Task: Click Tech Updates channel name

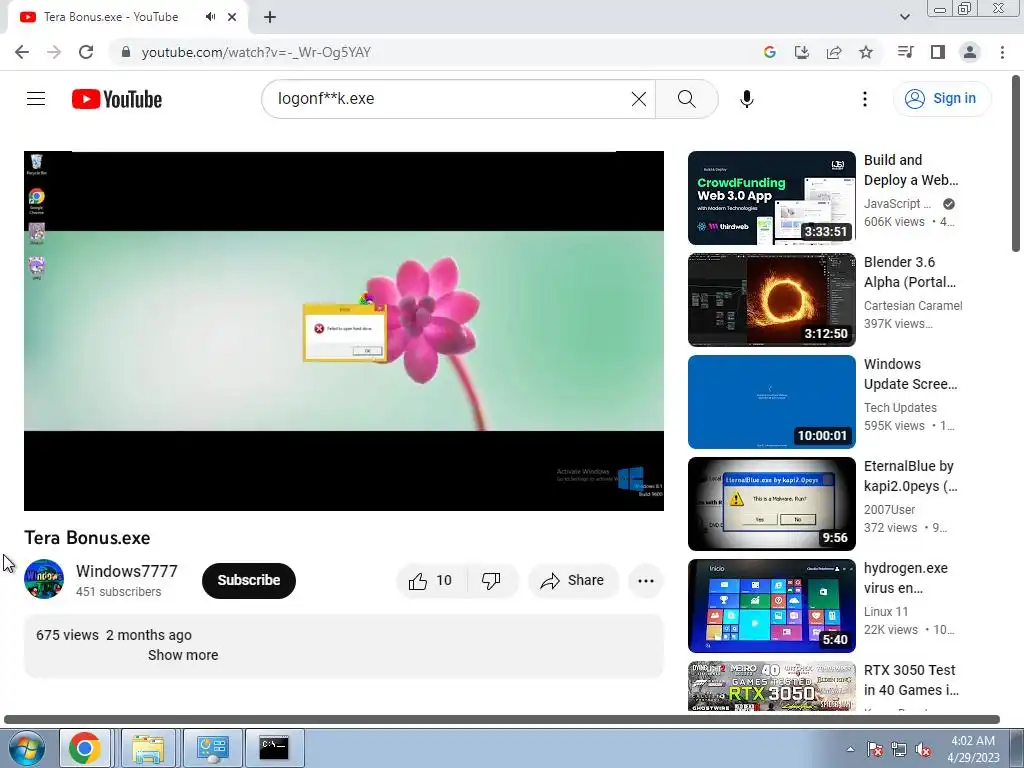Action: pyautogui.click(x=900, y=408)
